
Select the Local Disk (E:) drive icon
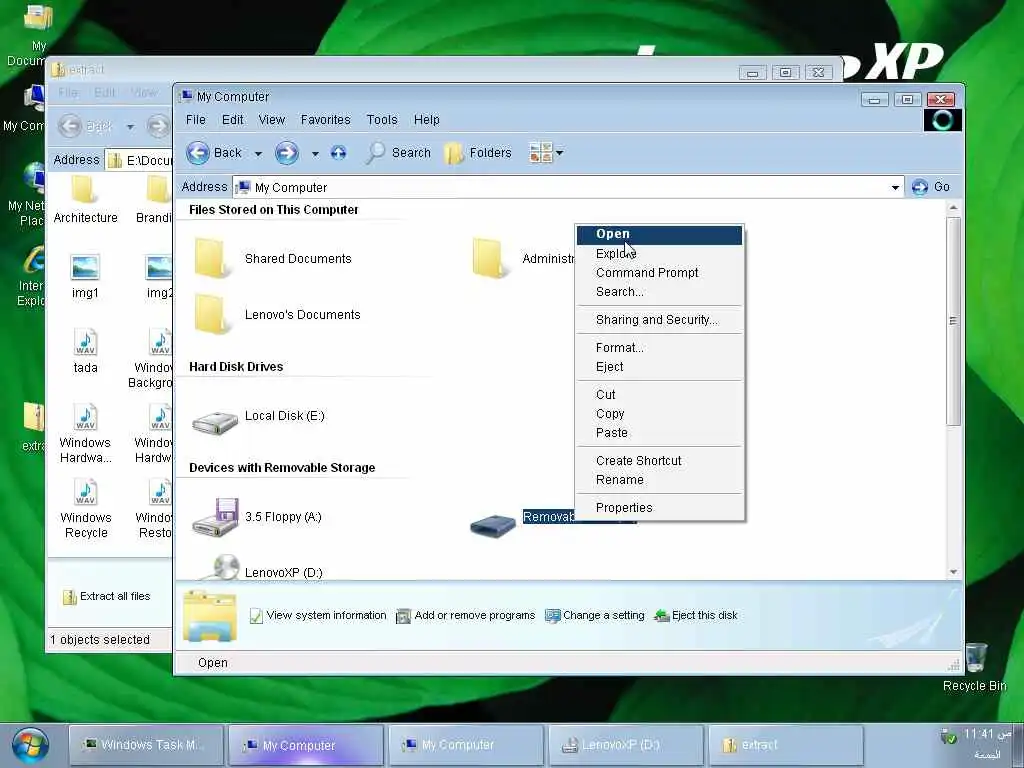(215, 423)
